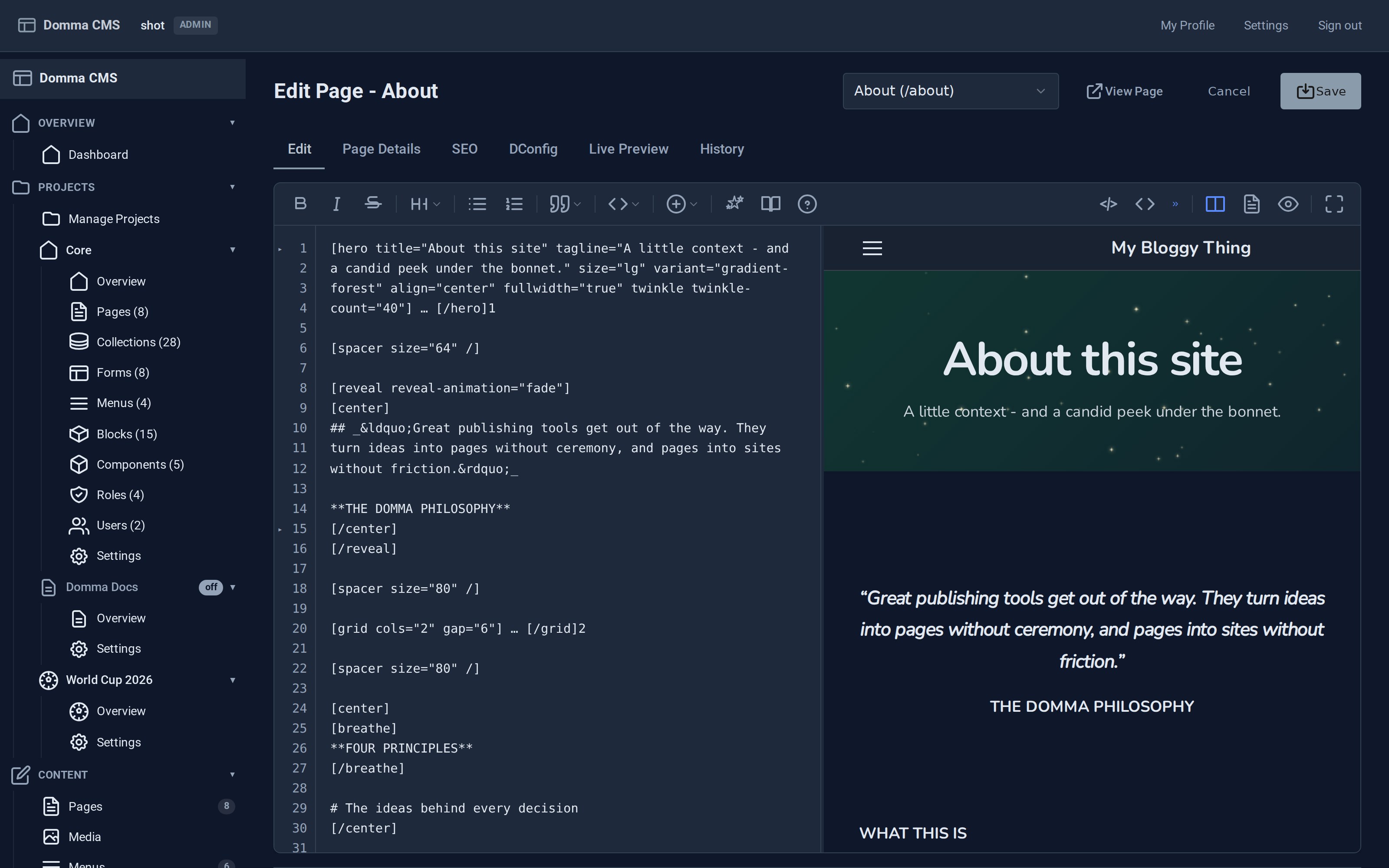Image resolution: width=1389 pixels, height=868 pixels.
Task: Open the History tab
Action: pyautogui.click(x=721, y=149)
